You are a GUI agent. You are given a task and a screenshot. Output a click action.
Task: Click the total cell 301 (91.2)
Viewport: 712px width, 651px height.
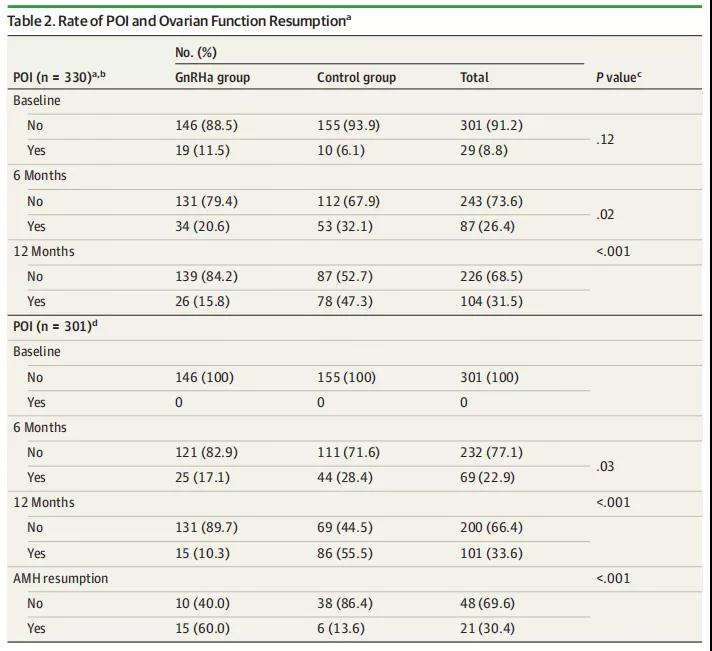click(x=491, y=125)
